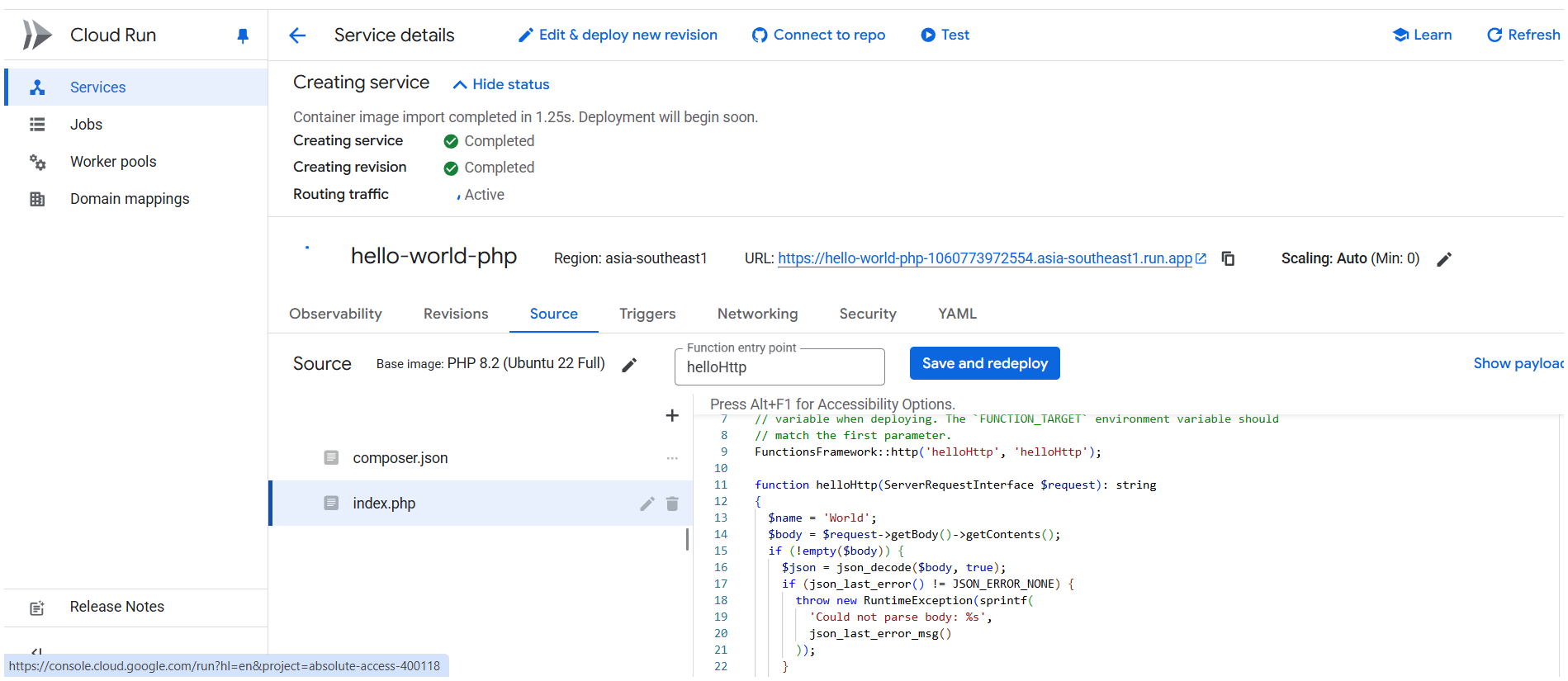
Task: Click the Function entry point field
Action: tap(779, 367)
